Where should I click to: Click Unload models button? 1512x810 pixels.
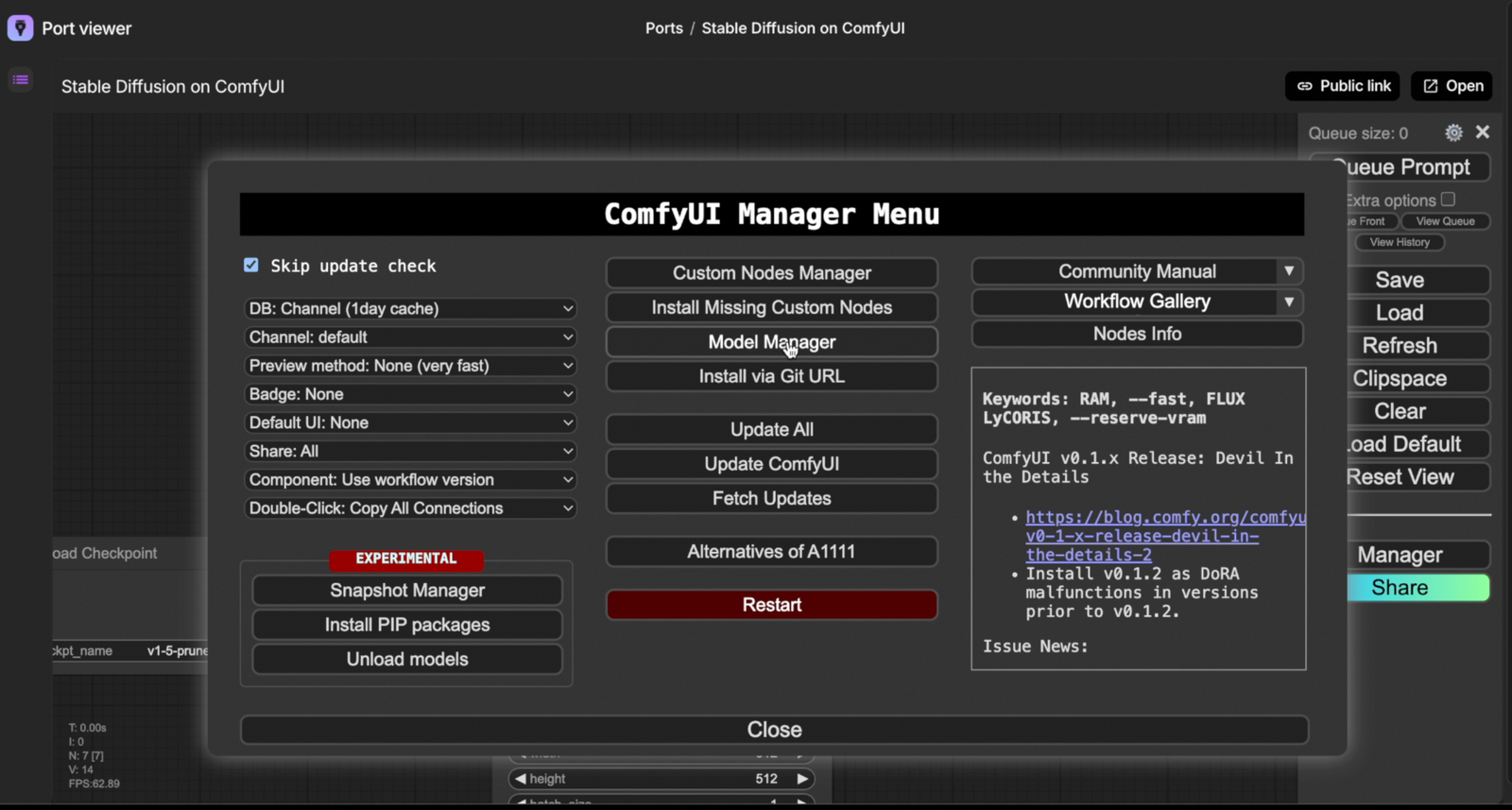click(x=407, y=660)
